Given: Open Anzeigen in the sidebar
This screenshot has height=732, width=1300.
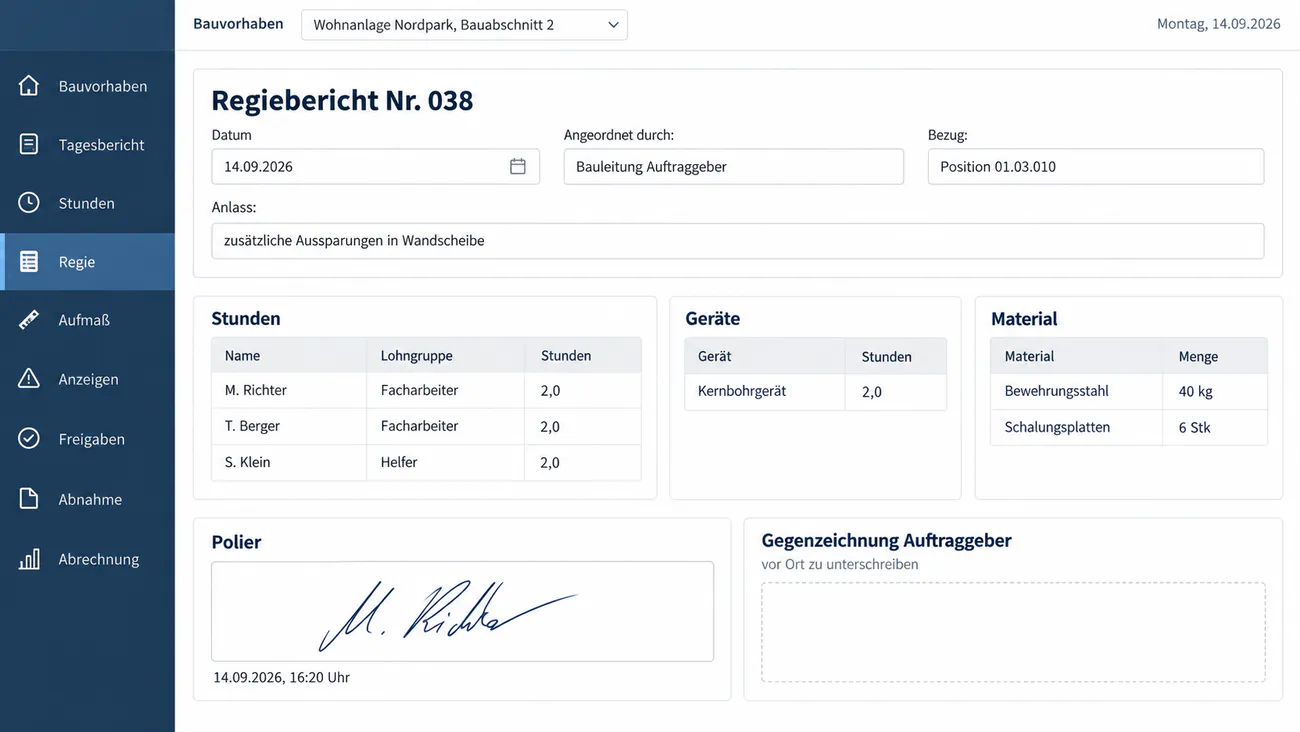Looking at the screenshot, I should pyautogui.click(x=87, y=379).
